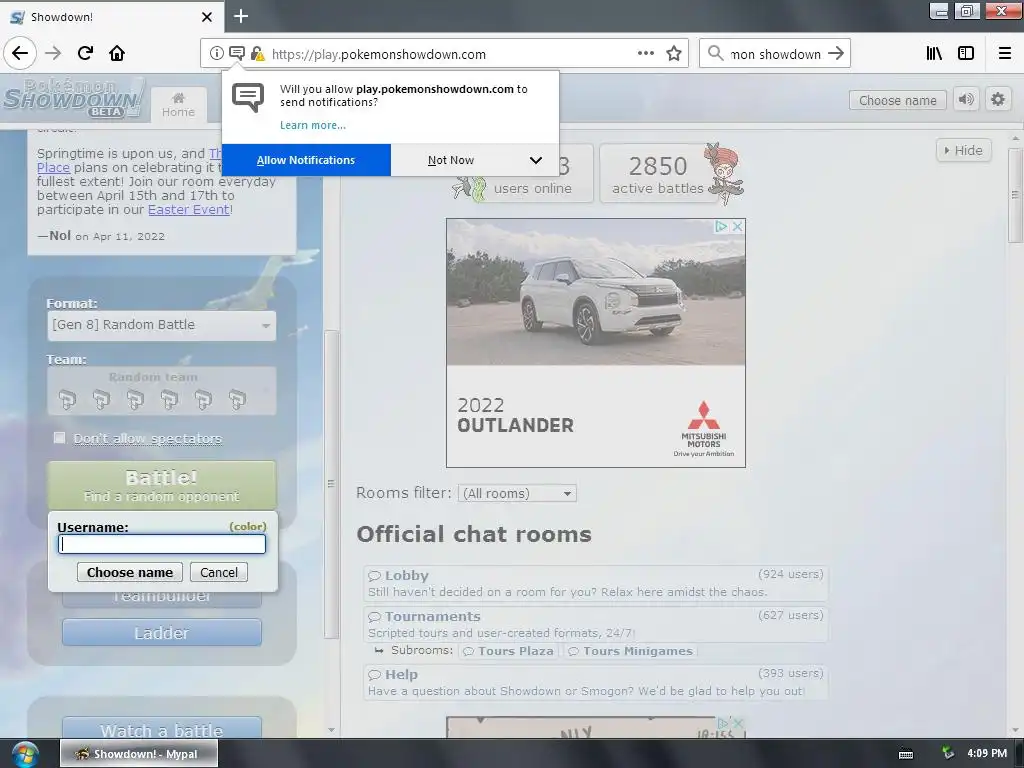Open a new tab with plus icon
Screen dimensions: 1024x768
point(241,16)
